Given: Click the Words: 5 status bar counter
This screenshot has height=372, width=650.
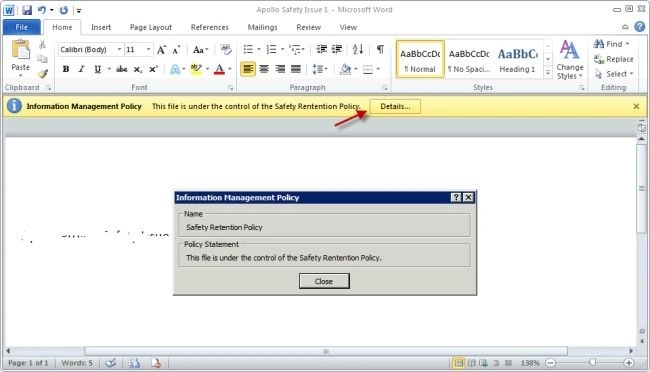Looking at the screenshot, I should point(77,363).
